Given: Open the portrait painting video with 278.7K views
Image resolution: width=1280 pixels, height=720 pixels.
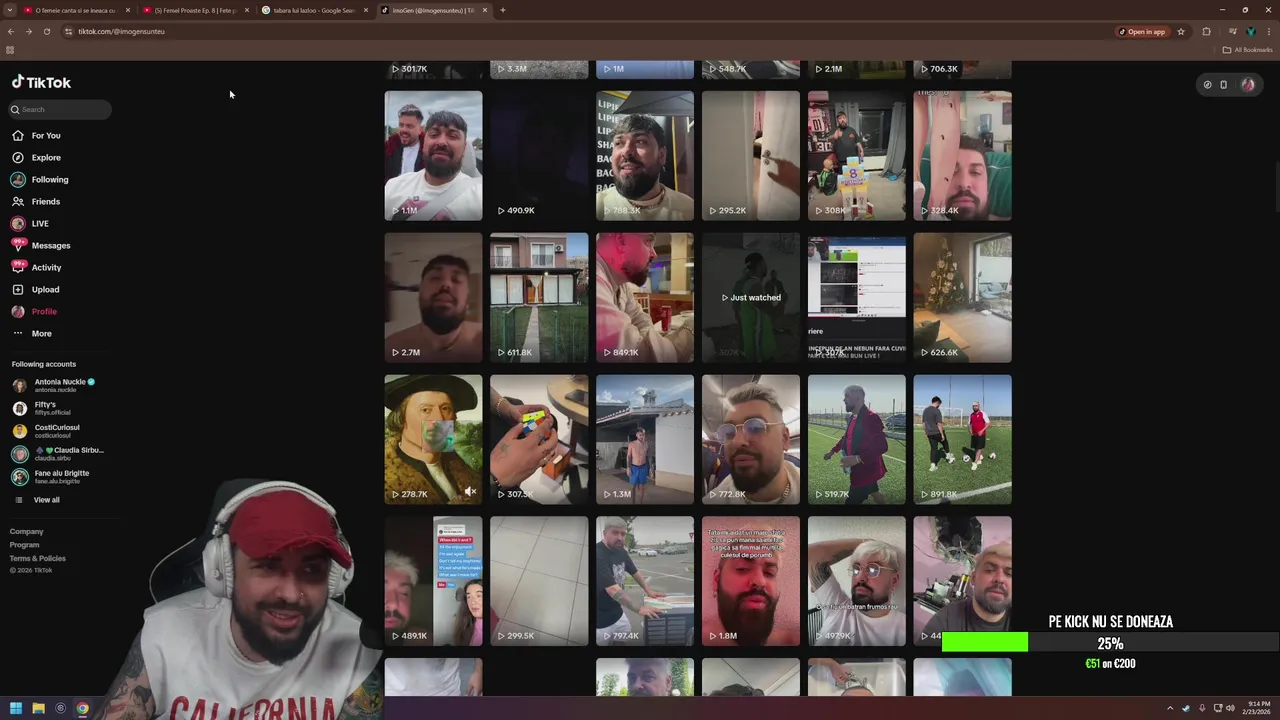Looking at the screenshot, I should point(433,440).
